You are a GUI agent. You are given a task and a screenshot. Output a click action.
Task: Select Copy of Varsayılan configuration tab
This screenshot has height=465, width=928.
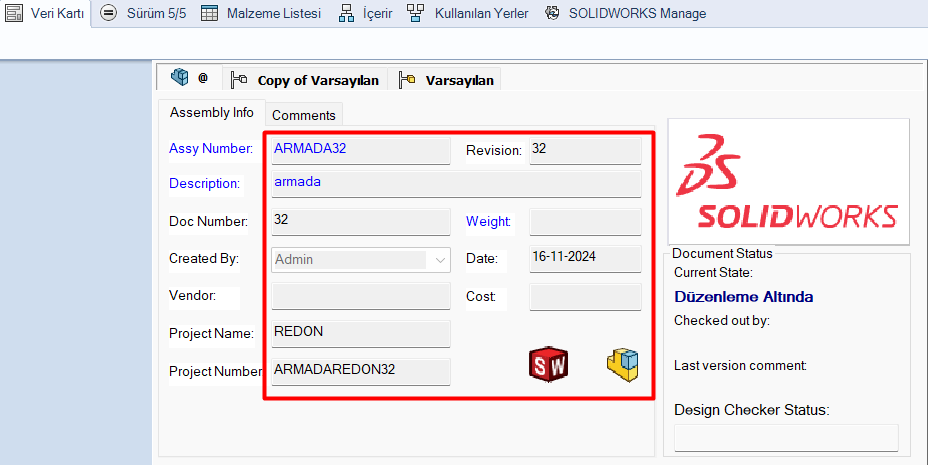(305, 79)
